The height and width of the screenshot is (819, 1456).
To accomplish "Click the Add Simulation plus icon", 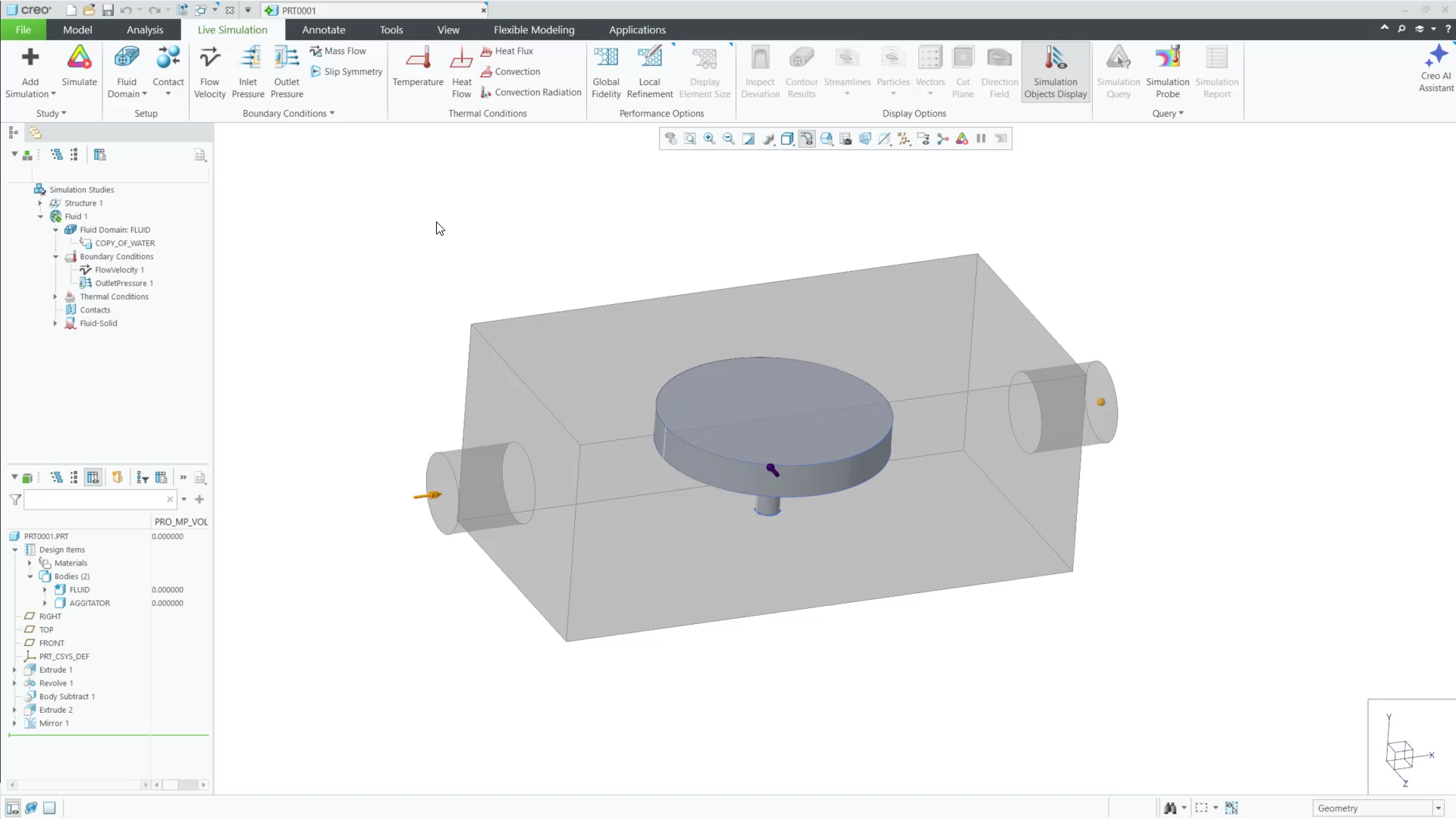I will pyautogui.click(x=30, y=57).
